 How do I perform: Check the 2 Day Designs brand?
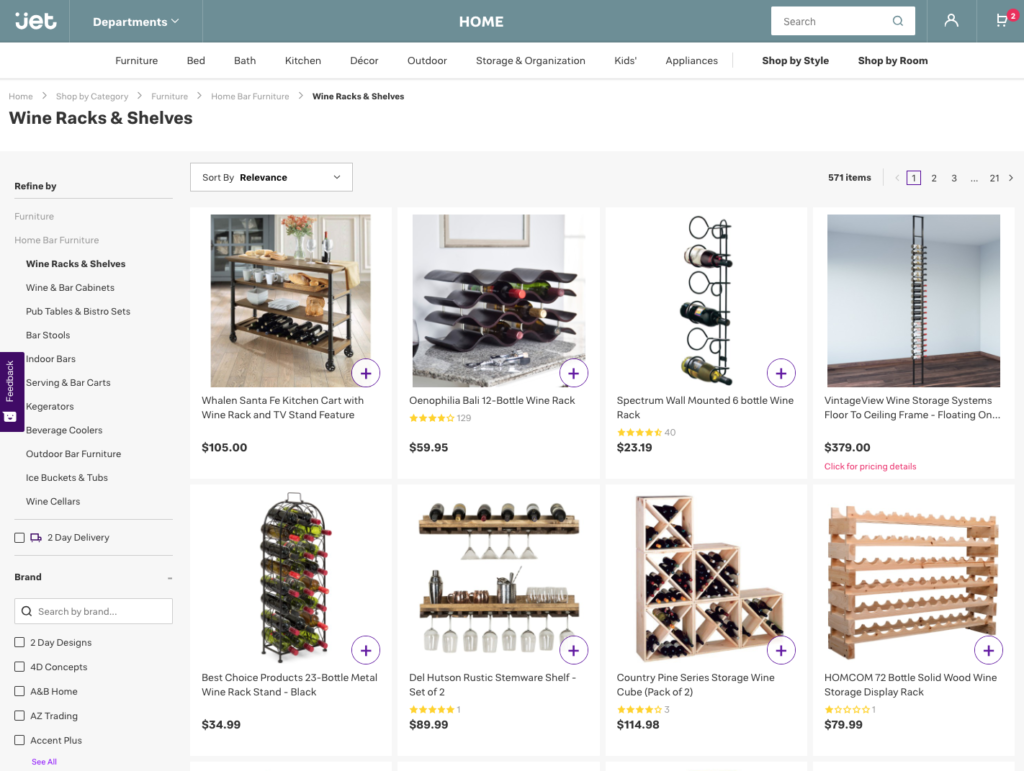[20, 642]
